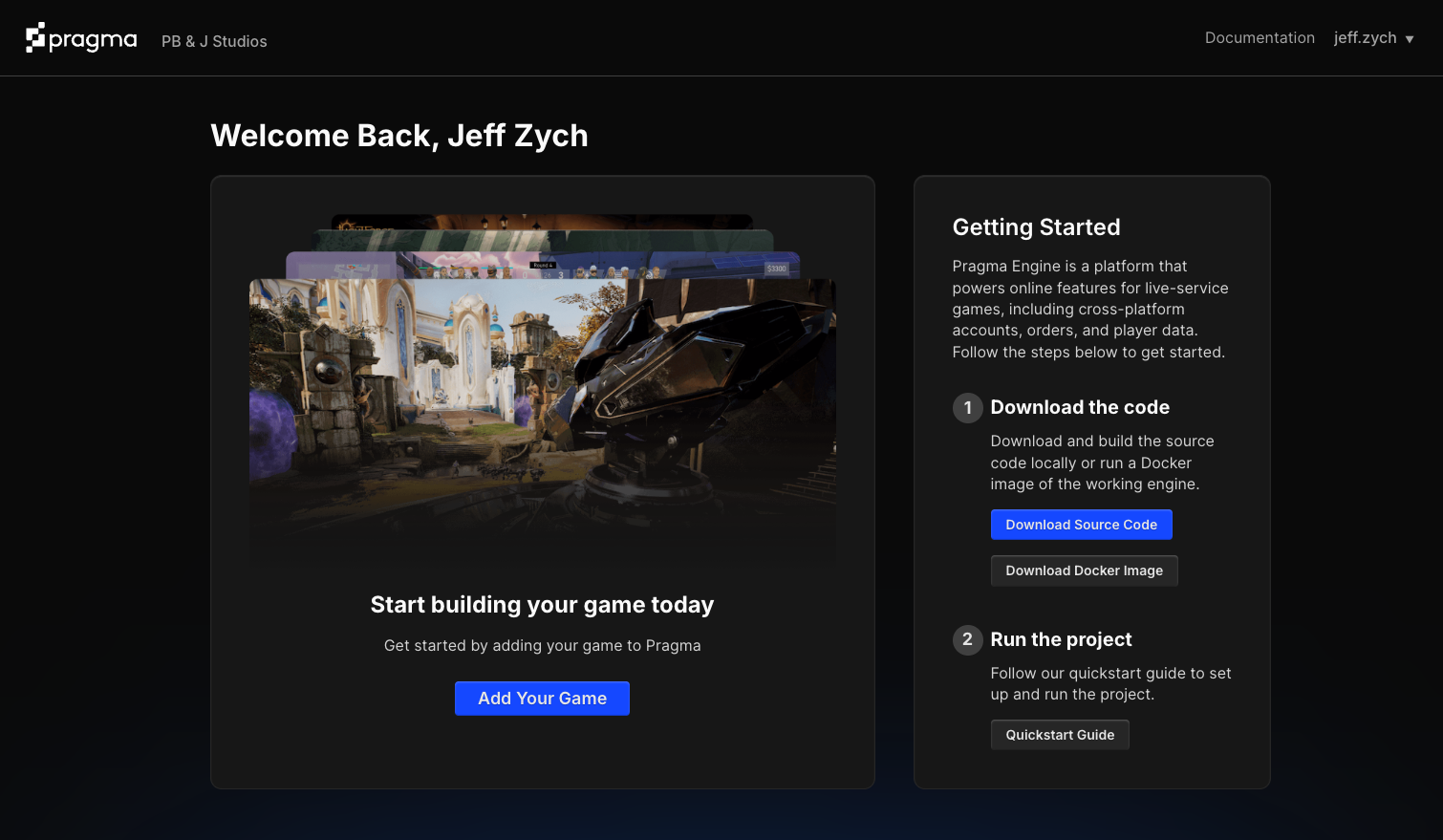
Task: Open the Quickstart Guide button
Action: pos(1060,735)
